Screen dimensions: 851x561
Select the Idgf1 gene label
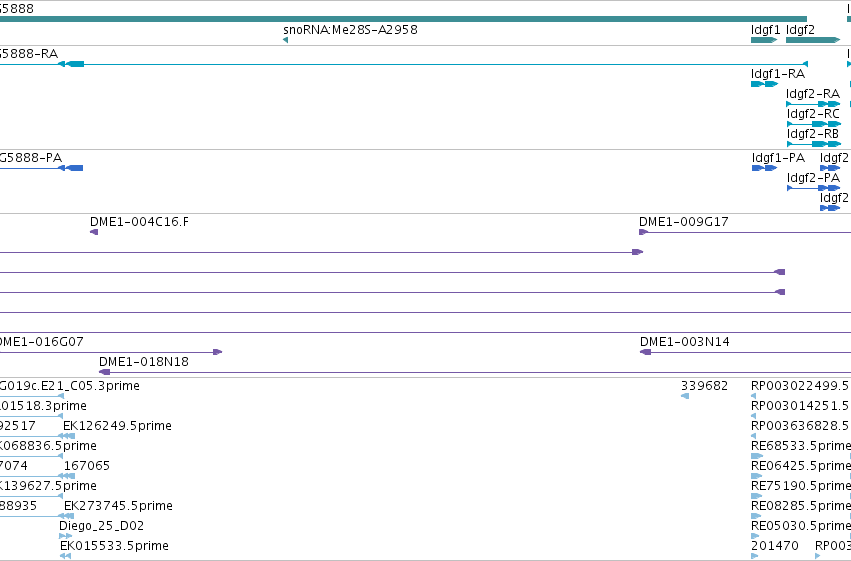pos(765,30)
